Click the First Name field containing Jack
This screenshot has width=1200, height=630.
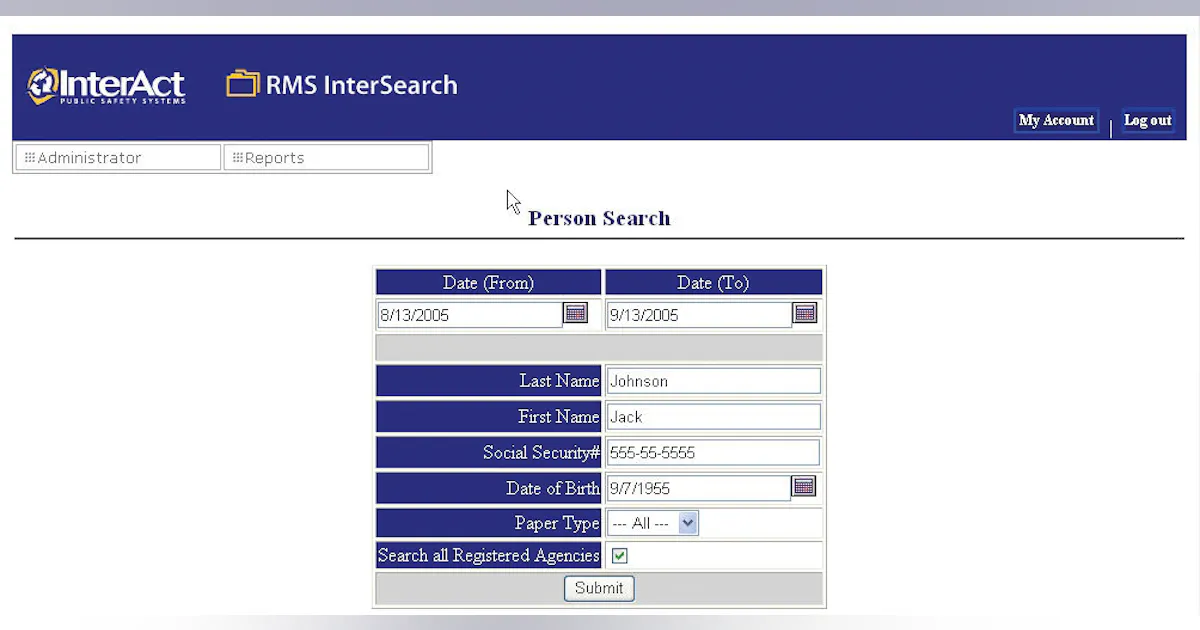pyautogui.click(x=713, y=417)
